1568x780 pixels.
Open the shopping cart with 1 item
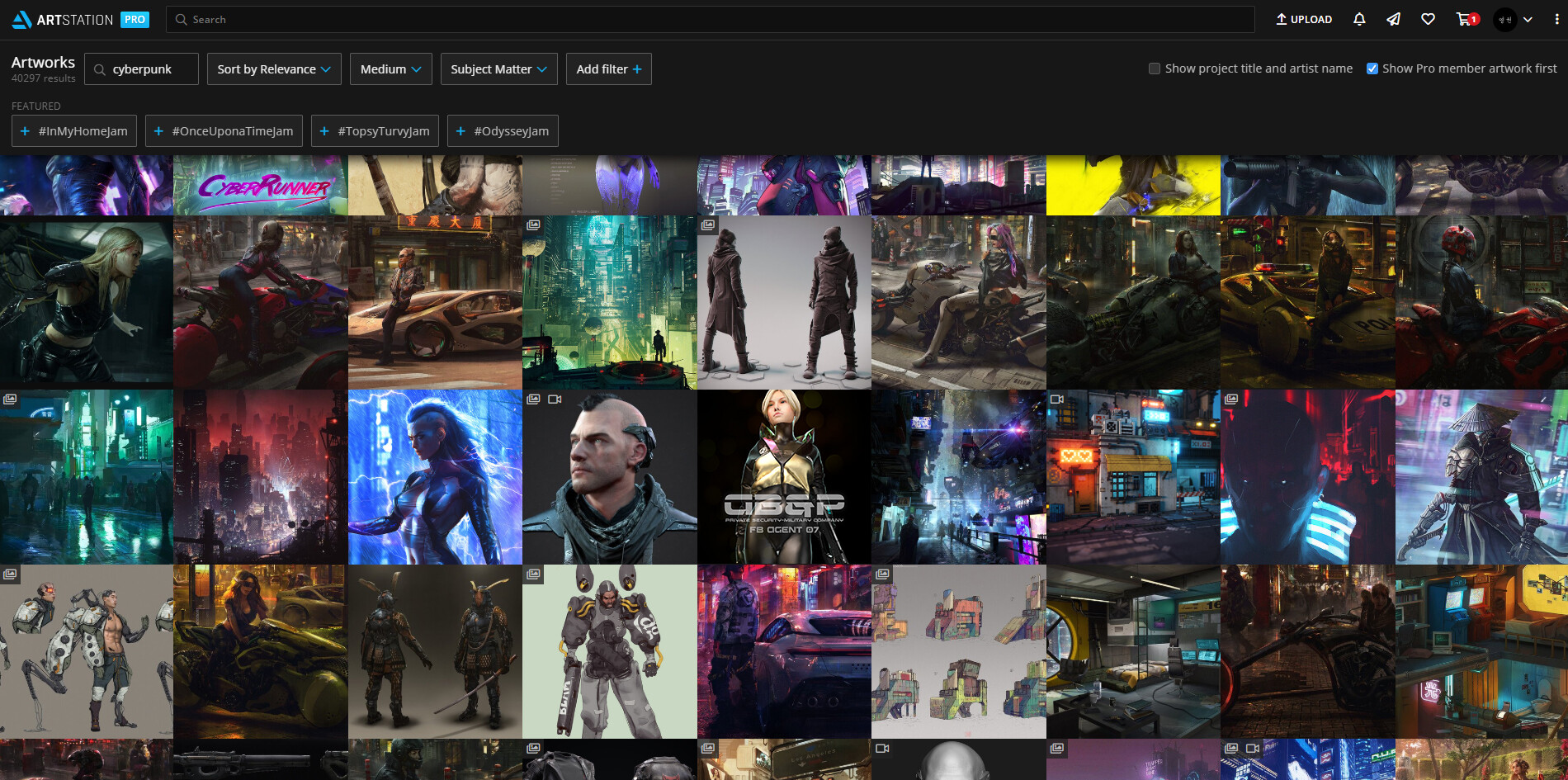pos(1464,18)
